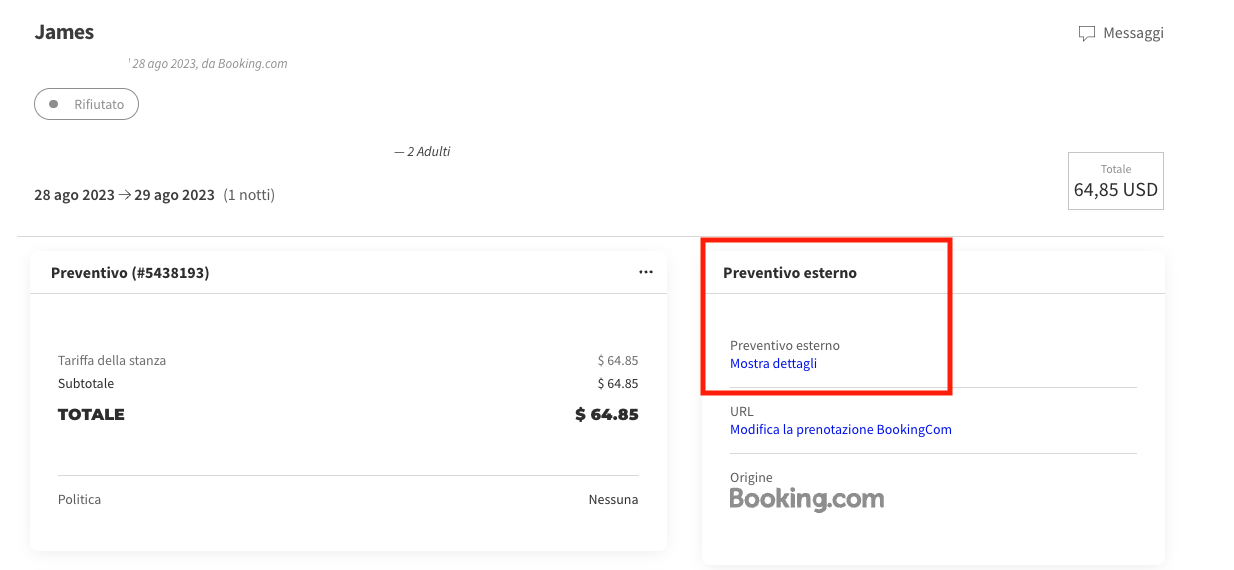The width and height of the screenshot is (1234, 570).
Task: Click the Booking.com origin logo
Action: click(806, 499)
